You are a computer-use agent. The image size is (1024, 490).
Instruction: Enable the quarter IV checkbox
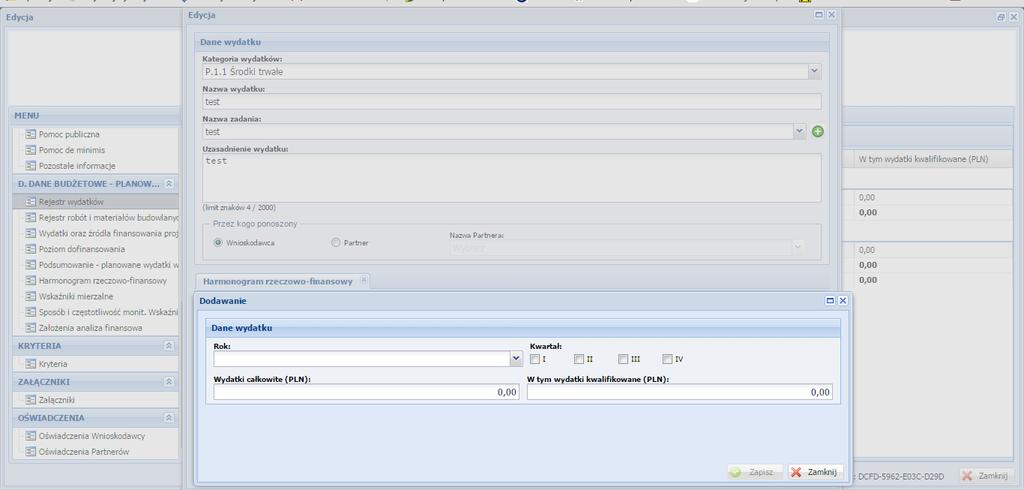[x=667, y=359]
